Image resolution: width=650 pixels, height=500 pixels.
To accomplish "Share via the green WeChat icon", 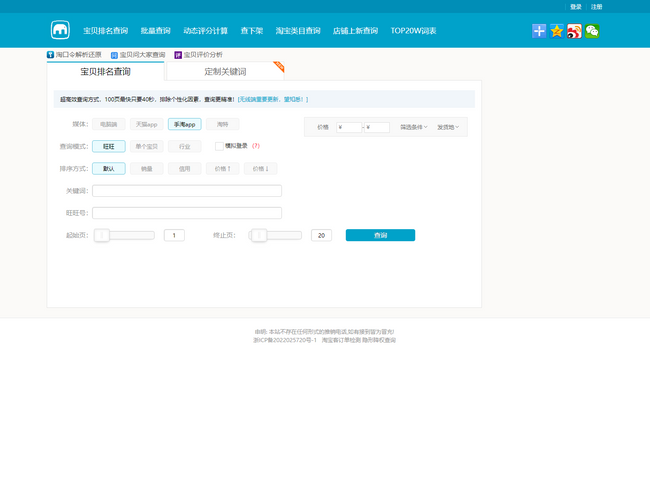I will 592,31.
